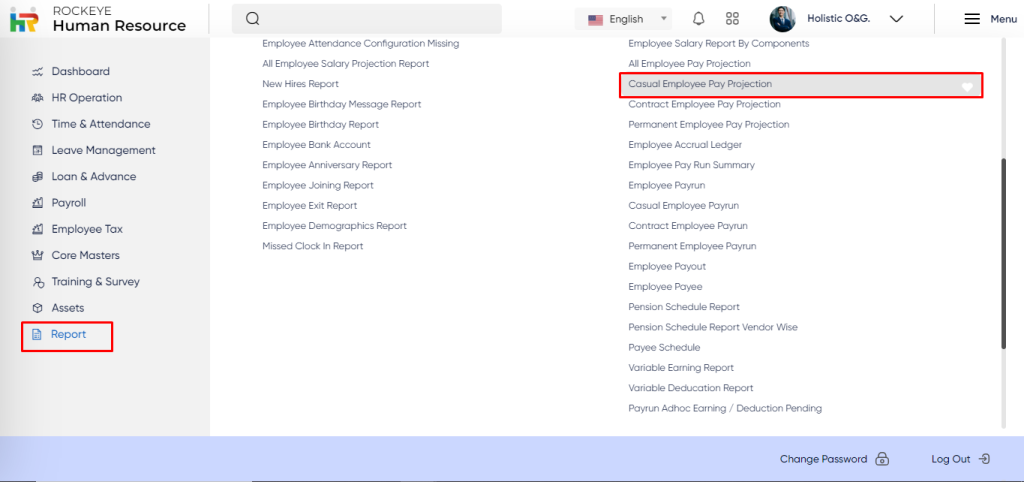Open Payrun Adhoc Earning / Deduction Pending
This screenshot has height=482, width=1024.
pyautogui.click(x=725, y=408)
